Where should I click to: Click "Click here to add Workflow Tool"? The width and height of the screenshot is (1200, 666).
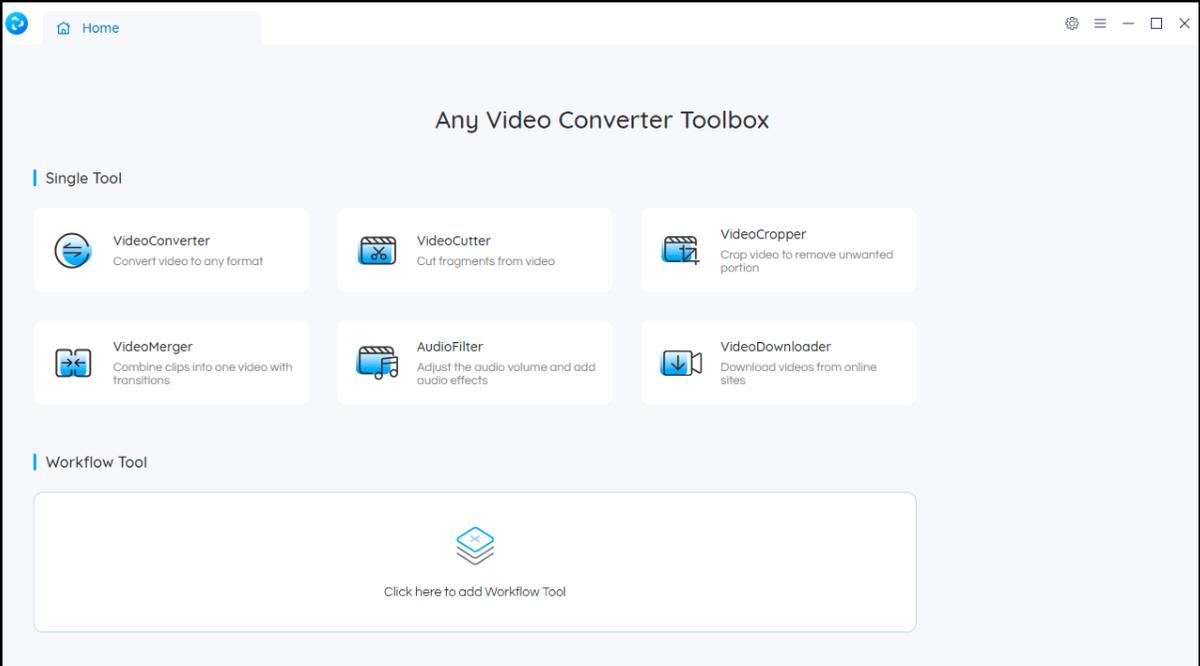click(x=475, y=592)
